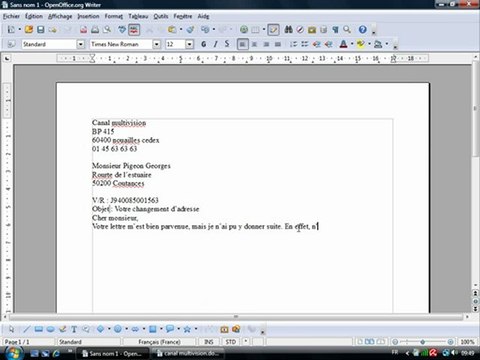Open the Affichage menu
This screenshot has width=480, height=360.
(x=60, y=16)
